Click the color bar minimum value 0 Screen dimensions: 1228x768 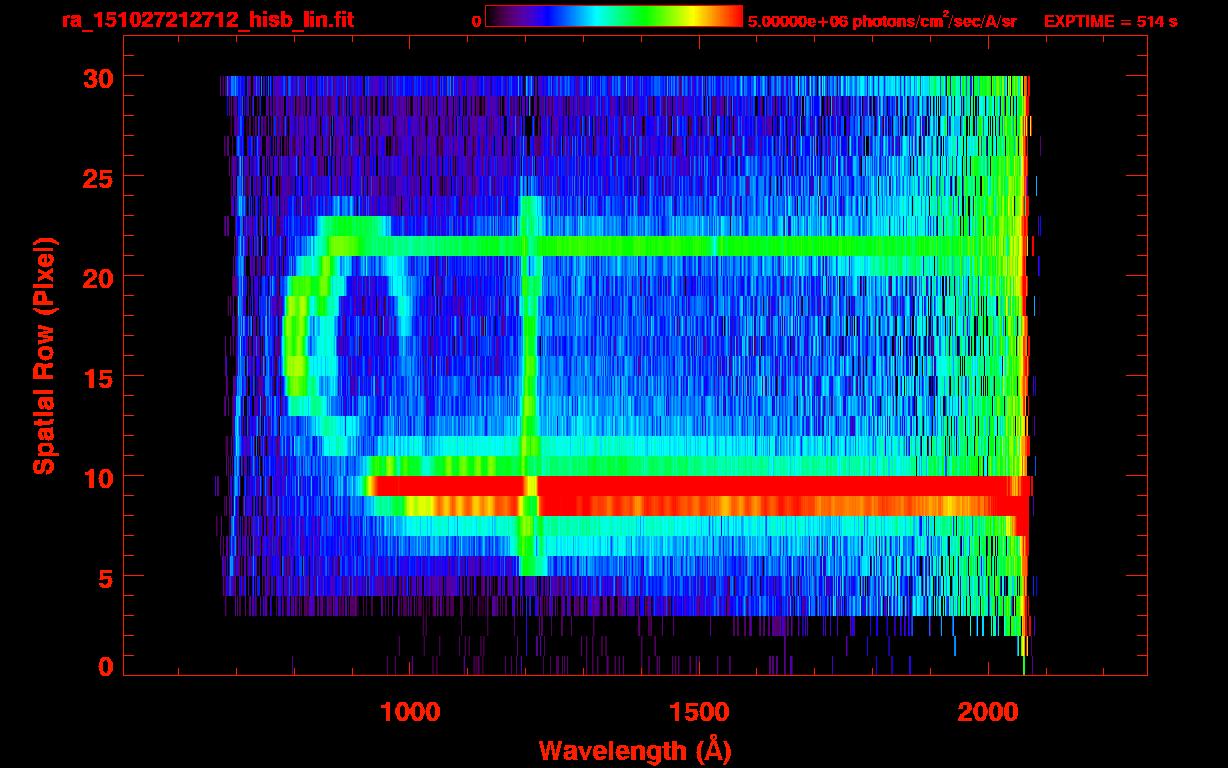[x=477, y=21]
